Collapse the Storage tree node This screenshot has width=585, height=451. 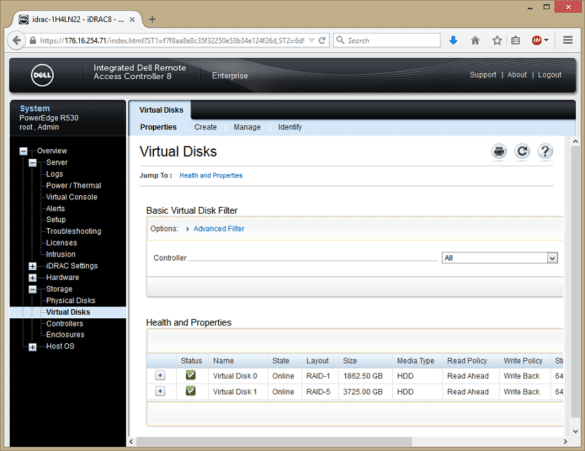[32, 289]
